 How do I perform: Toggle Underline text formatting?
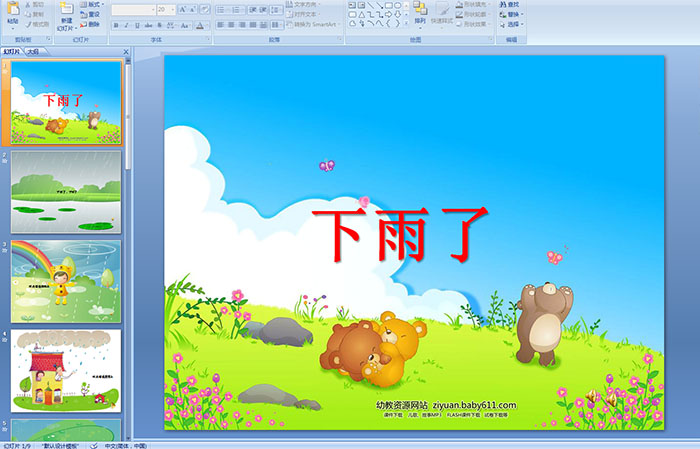tap(138, 25)
